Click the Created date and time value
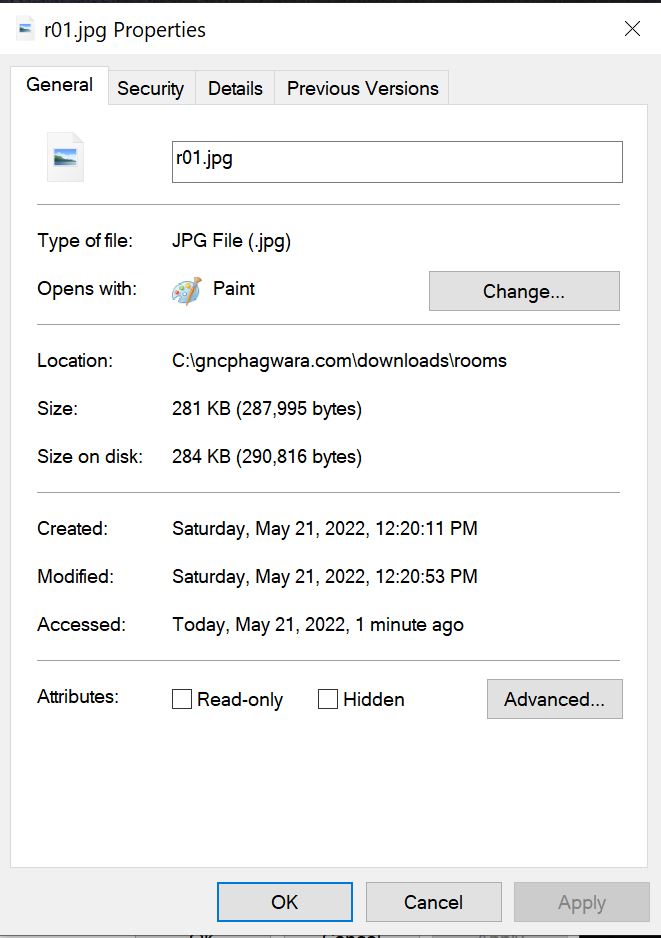The image size is (661, 938). (324, 528)
